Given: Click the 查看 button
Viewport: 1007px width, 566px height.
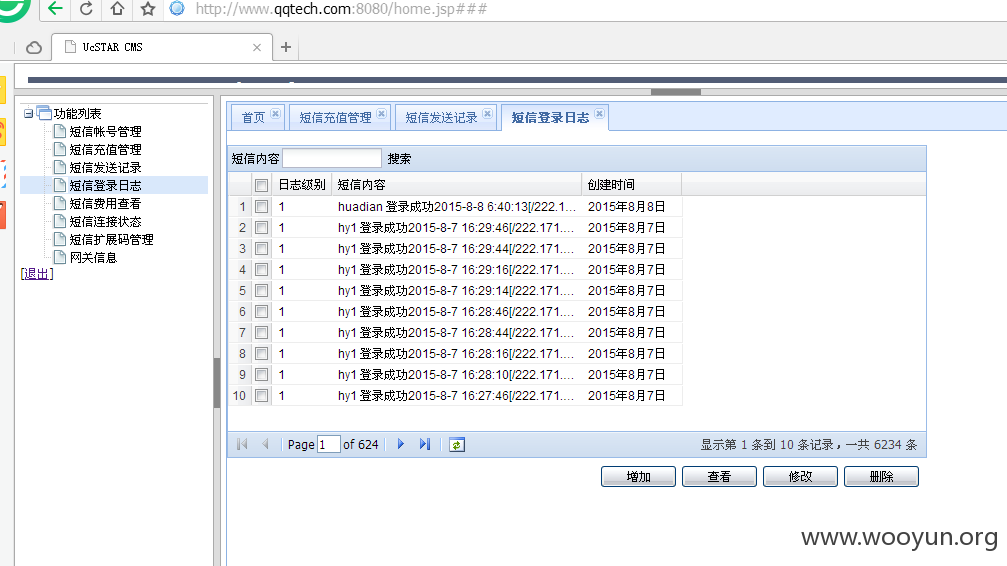Looking at the screenshot, I should (719, 477).
